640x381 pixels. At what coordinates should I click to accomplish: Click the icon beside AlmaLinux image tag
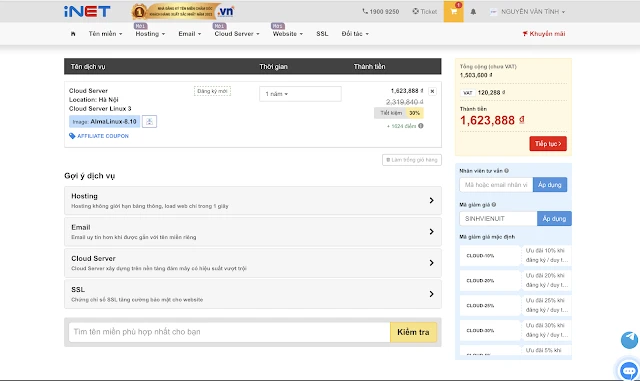(x=149, y=121)
